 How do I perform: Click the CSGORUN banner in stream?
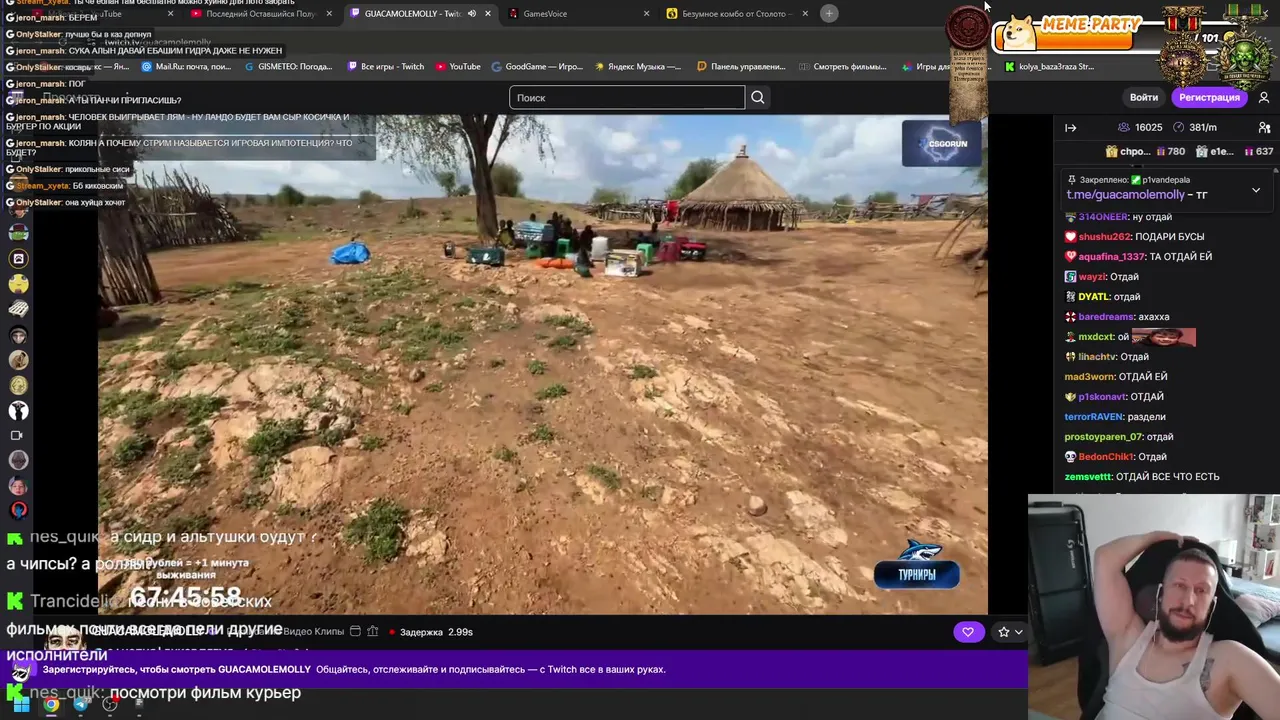[x=940, y=143]
